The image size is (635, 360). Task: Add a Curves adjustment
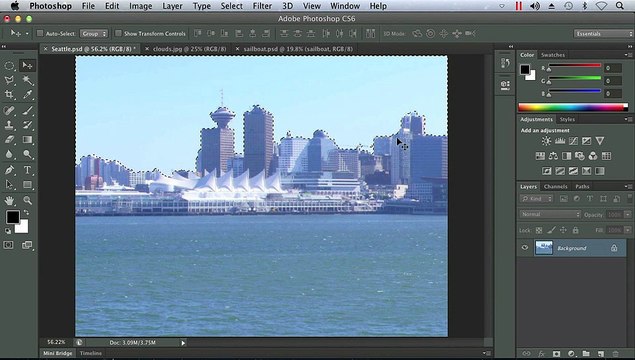tap(573, 141)
